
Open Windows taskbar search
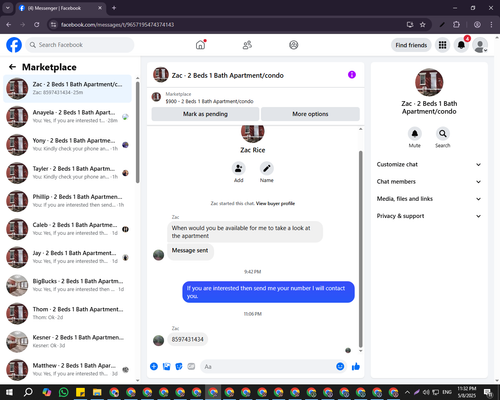pos(28,392)
